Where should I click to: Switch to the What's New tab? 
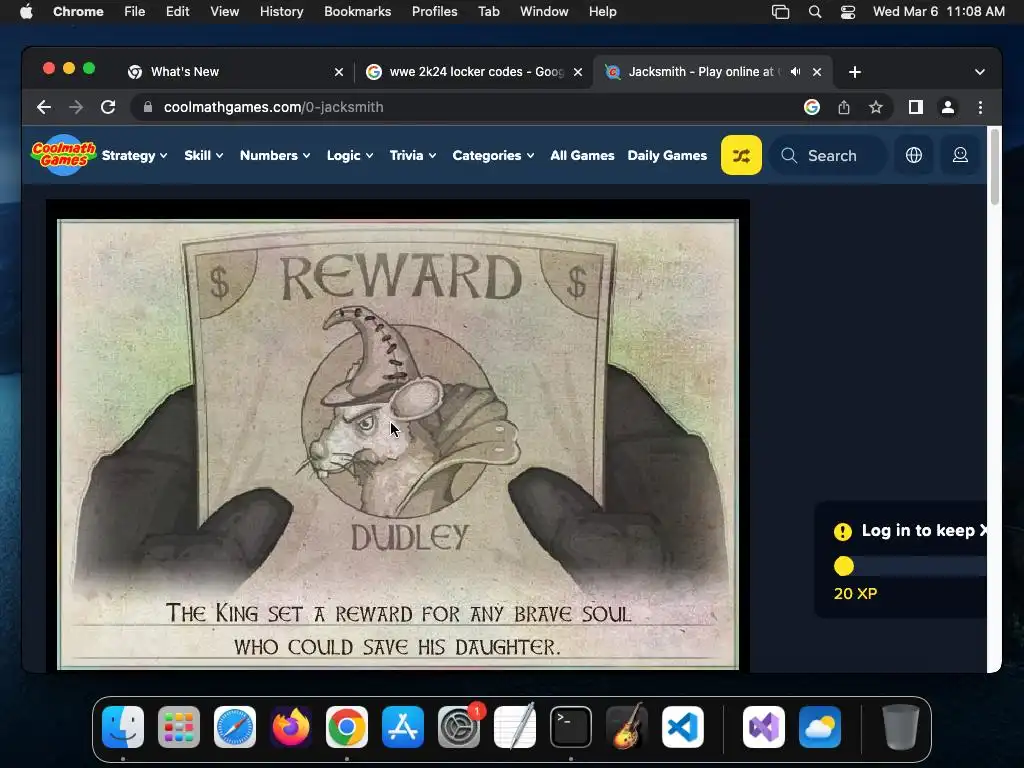(x=235, y=72)
